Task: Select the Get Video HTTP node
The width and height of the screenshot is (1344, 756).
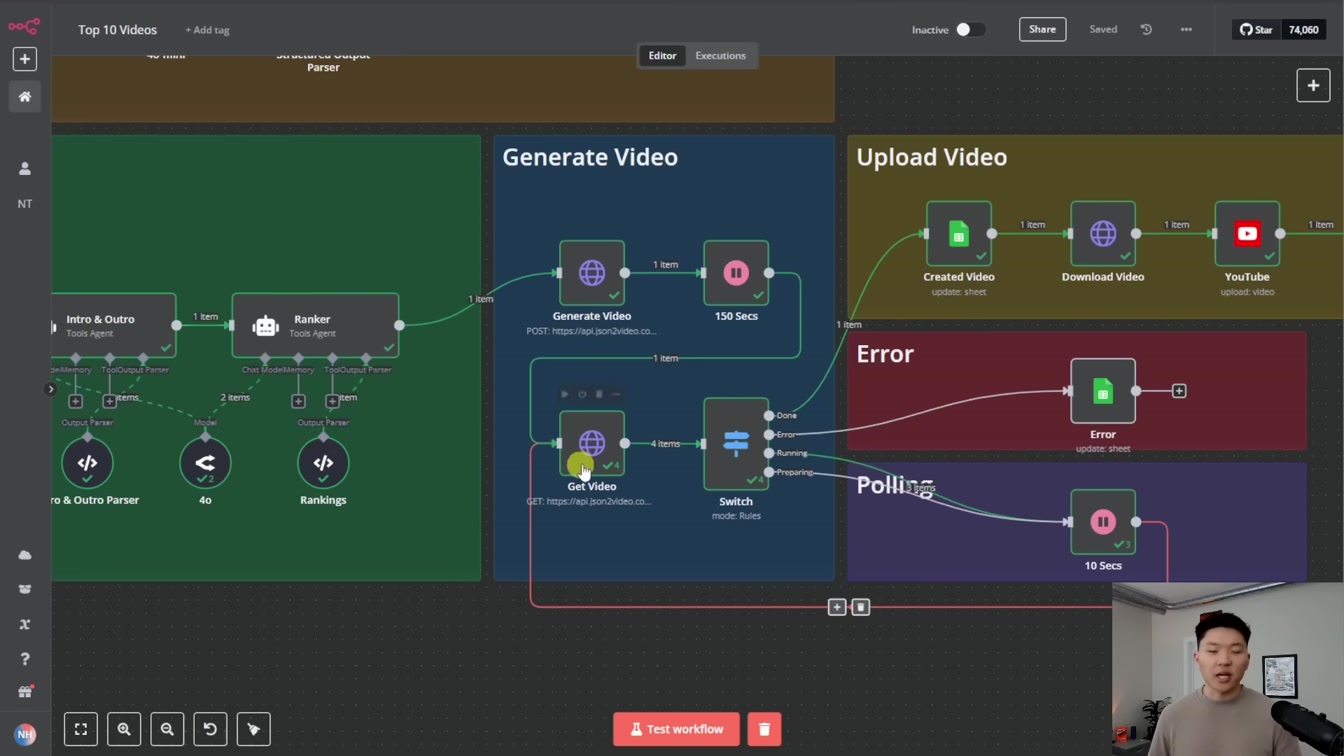Action: pos(592,443)
